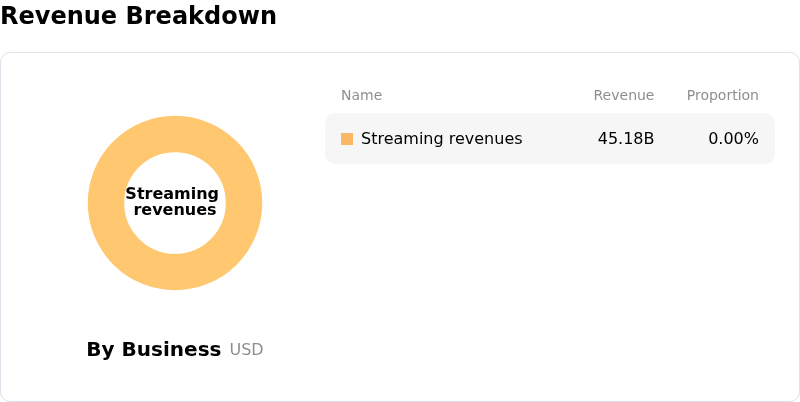800x402 pixels.
Task: Click the right side of the donut ring
Action: (x=244, y=203)
